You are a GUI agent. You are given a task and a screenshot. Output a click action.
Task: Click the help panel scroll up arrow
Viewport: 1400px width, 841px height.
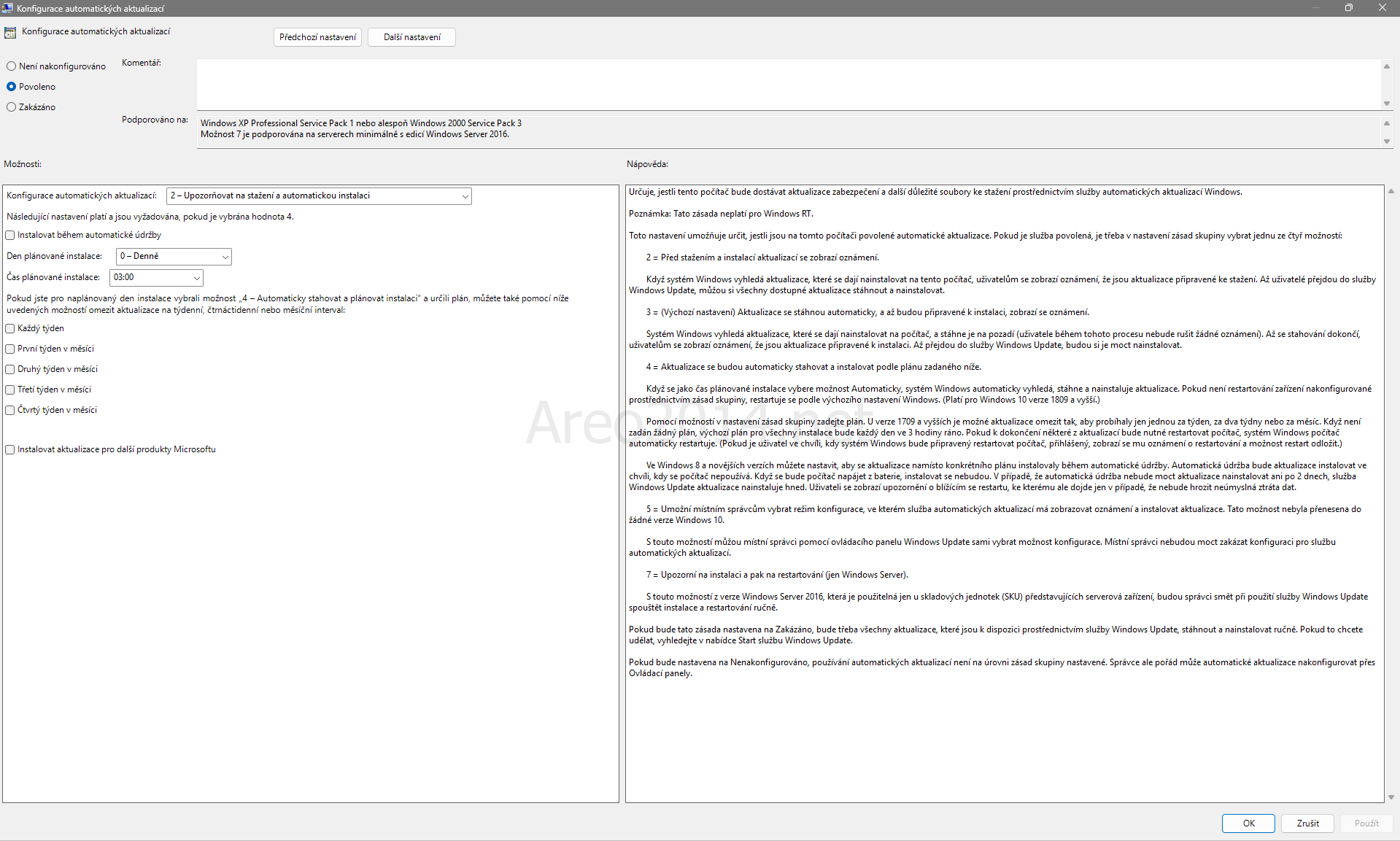1391,191
